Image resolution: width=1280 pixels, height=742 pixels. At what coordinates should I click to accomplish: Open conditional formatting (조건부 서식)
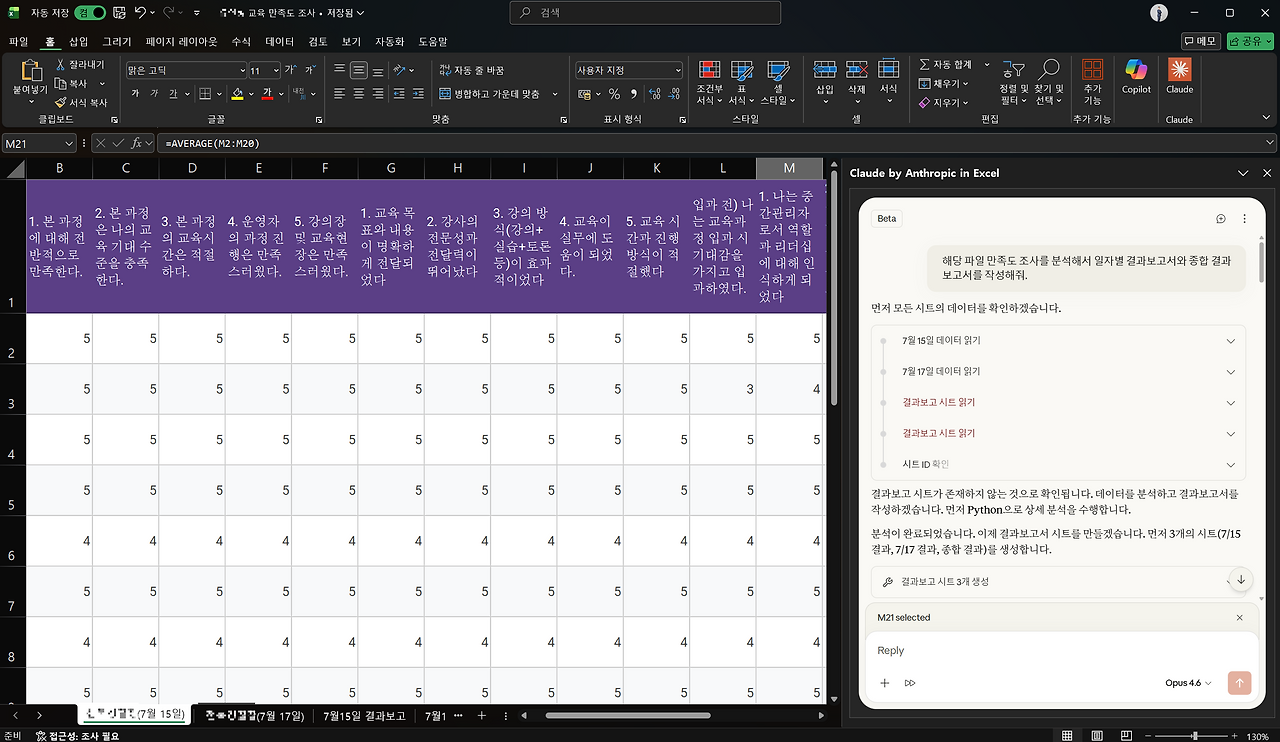[709, 80]
